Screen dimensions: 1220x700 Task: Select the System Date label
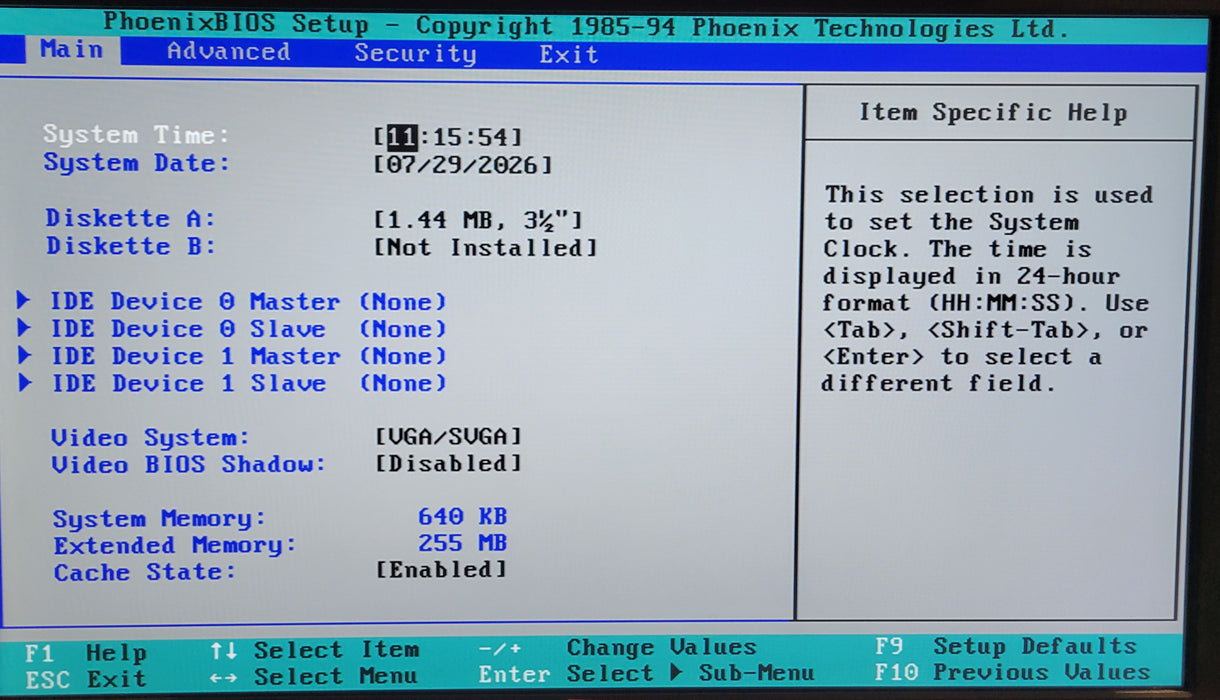[136, 162]
